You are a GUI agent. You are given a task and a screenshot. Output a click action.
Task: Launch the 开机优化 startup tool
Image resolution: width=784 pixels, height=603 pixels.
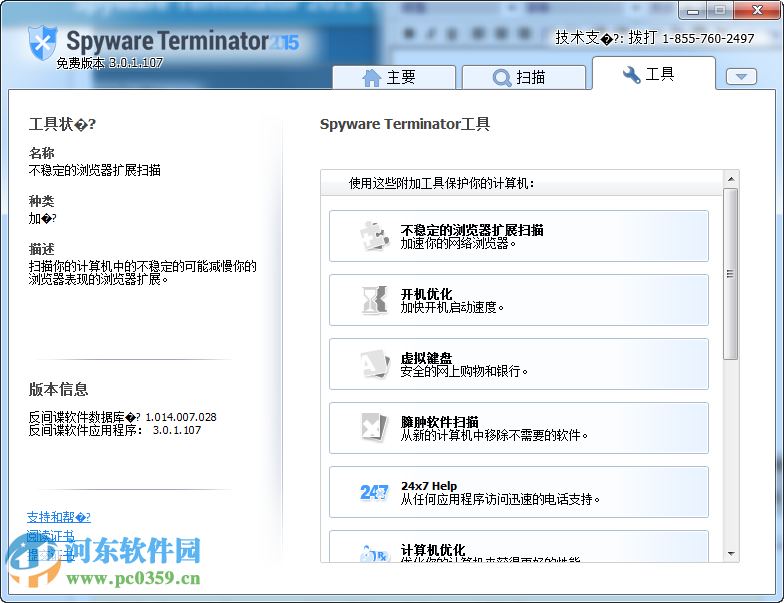[x=518, y=300]
